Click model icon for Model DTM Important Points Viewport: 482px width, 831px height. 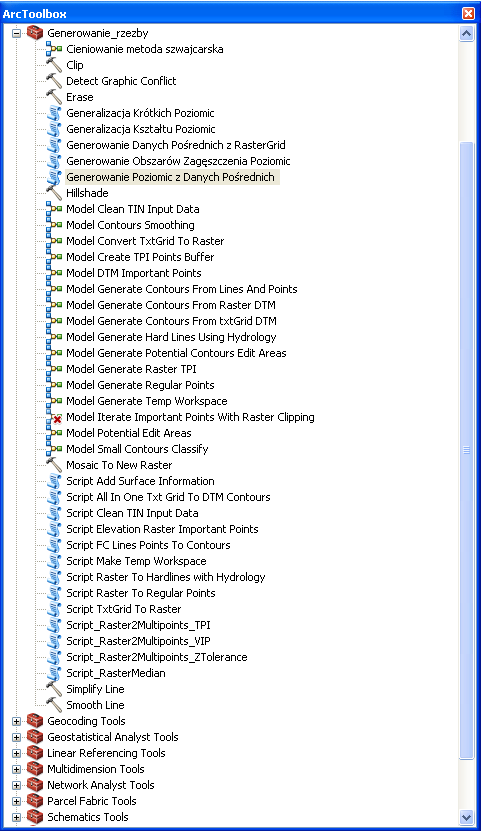(54, 273)
